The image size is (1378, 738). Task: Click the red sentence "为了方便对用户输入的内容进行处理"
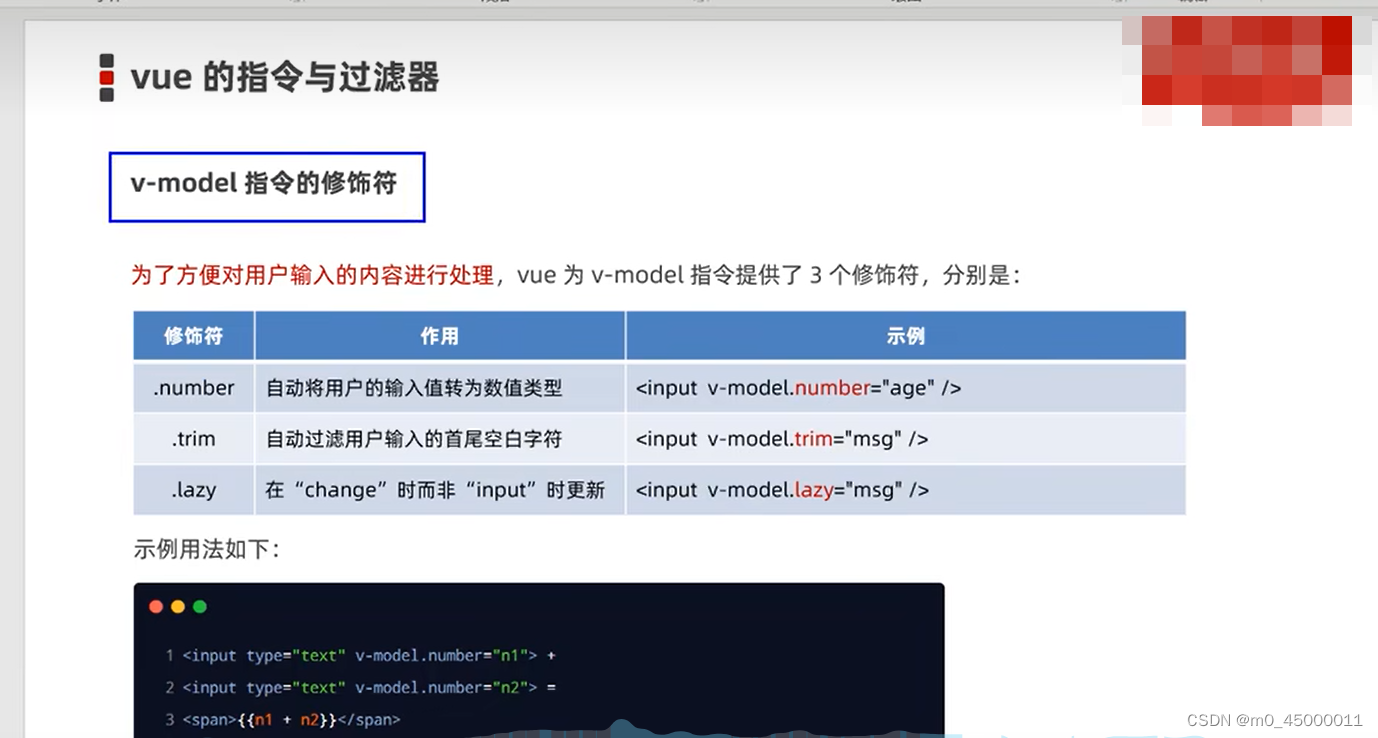[310, 275]
